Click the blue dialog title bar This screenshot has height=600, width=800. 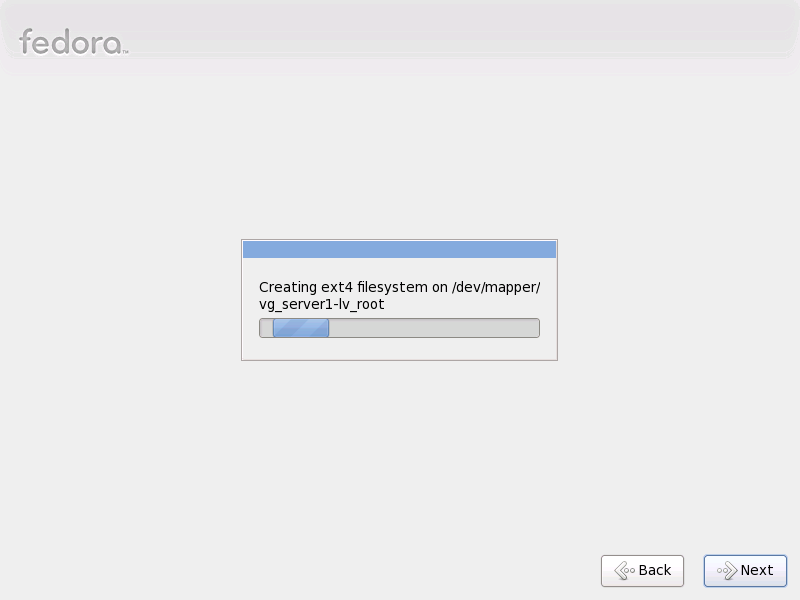click(x=399, y=249)
